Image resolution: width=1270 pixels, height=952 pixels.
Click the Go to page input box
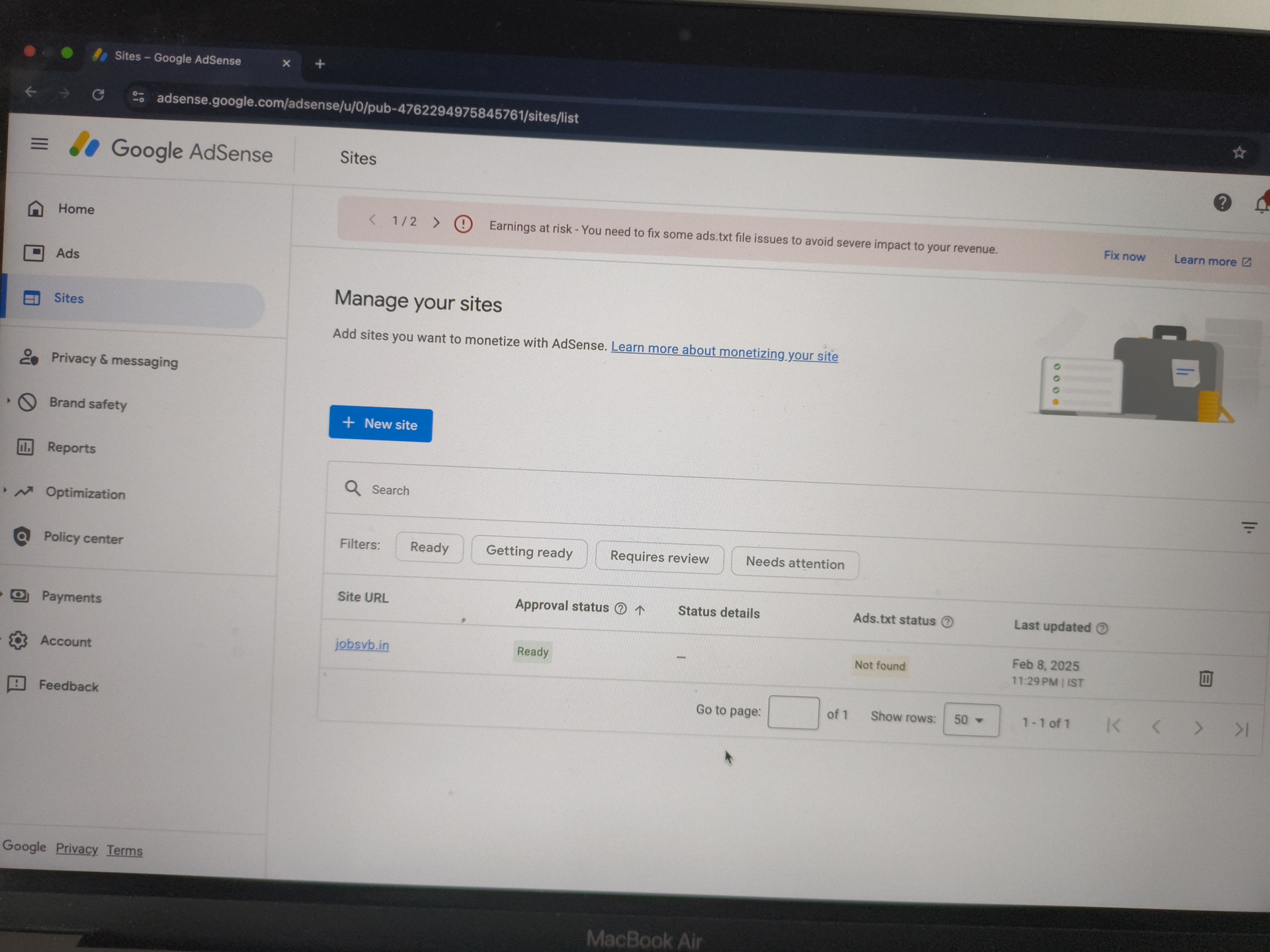tap(793, 713)
